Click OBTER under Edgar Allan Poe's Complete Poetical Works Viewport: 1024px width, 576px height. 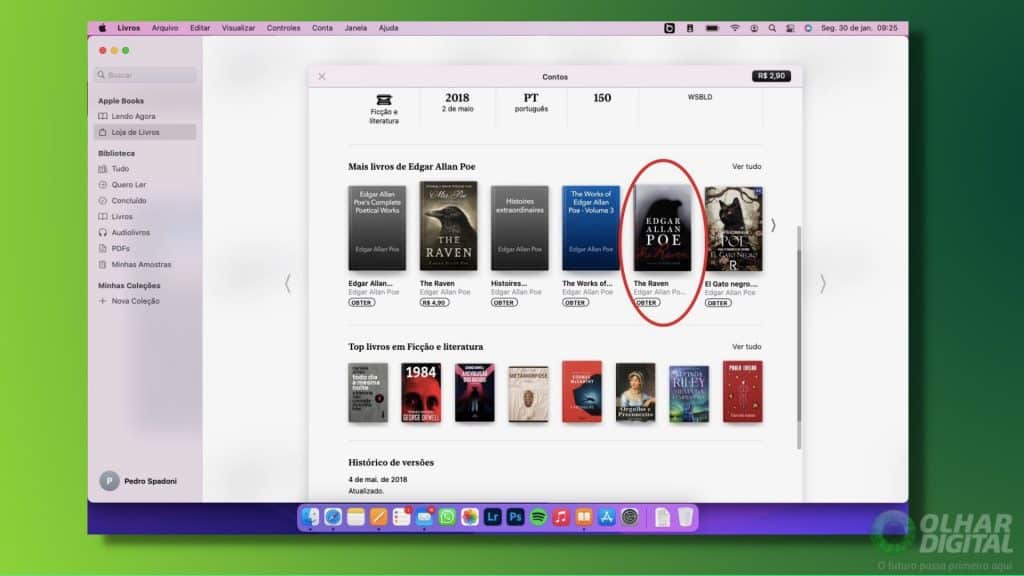[361, 303]
